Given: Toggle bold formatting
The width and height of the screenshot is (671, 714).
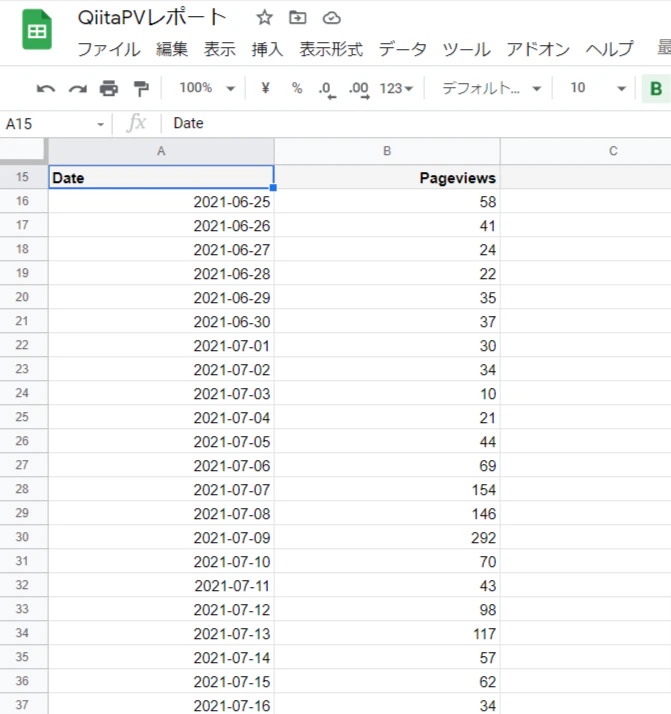Looking at the screenshot, I should coord(656,88).
